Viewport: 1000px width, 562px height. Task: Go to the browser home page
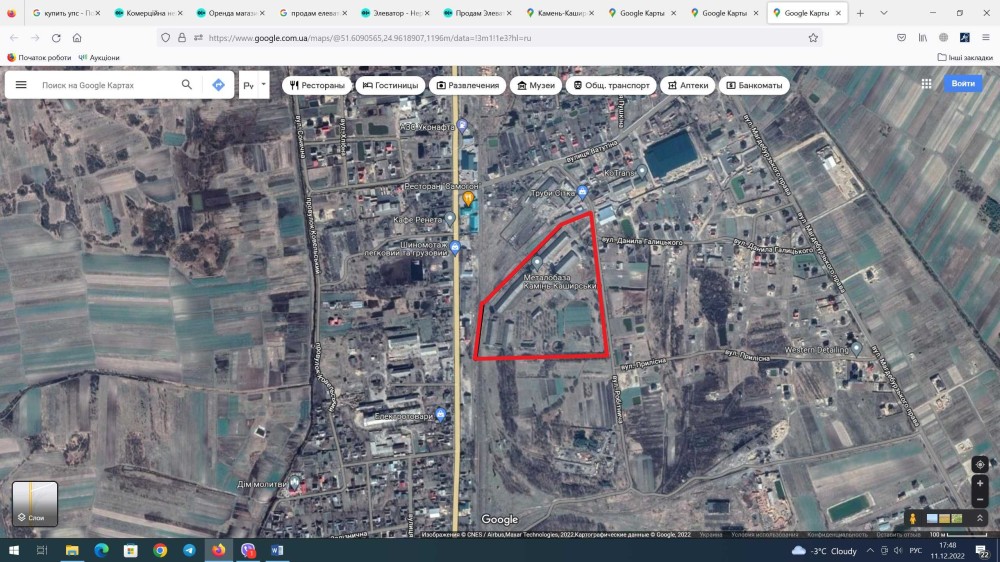click(77, 38)
